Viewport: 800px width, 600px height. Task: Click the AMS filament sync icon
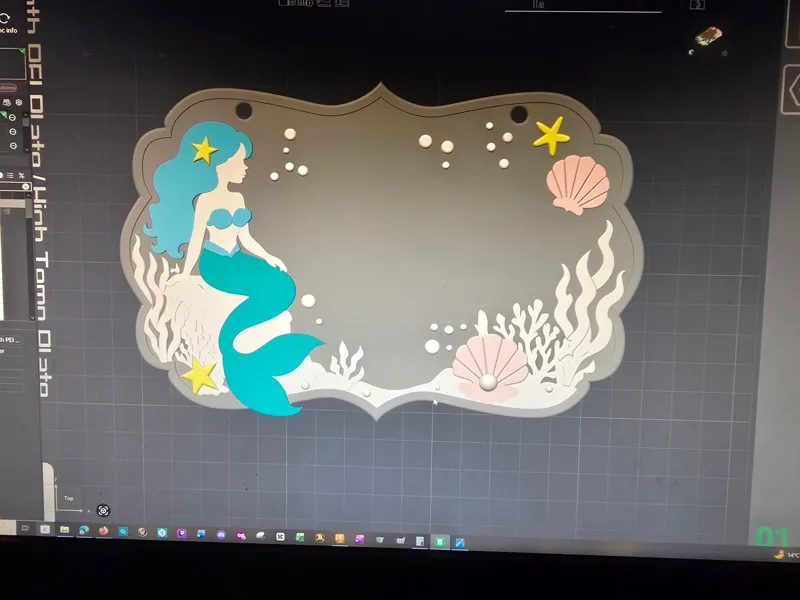tap(7, 103)
